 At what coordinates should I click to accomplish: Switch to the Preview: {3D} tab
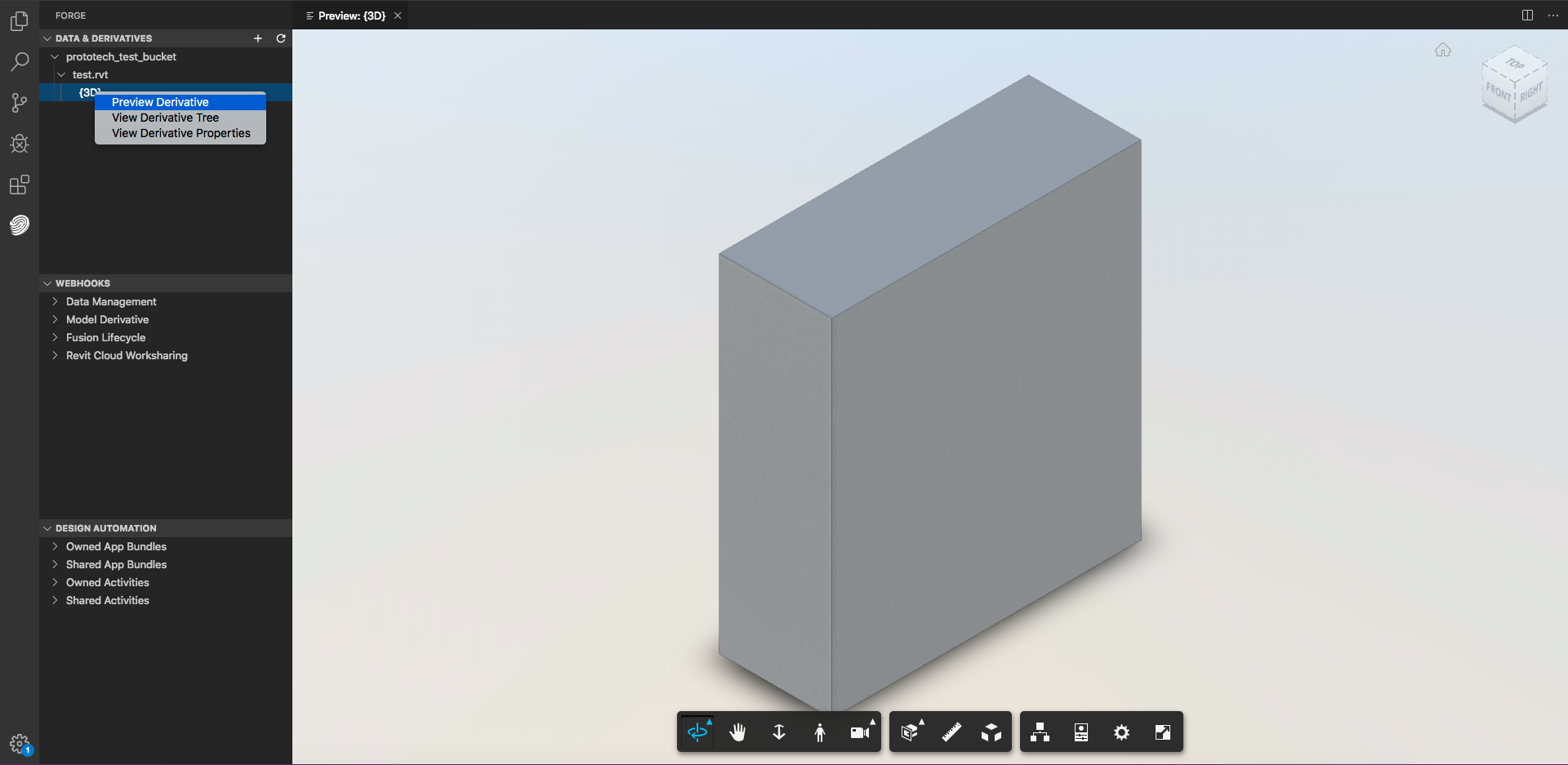(350, 16)
